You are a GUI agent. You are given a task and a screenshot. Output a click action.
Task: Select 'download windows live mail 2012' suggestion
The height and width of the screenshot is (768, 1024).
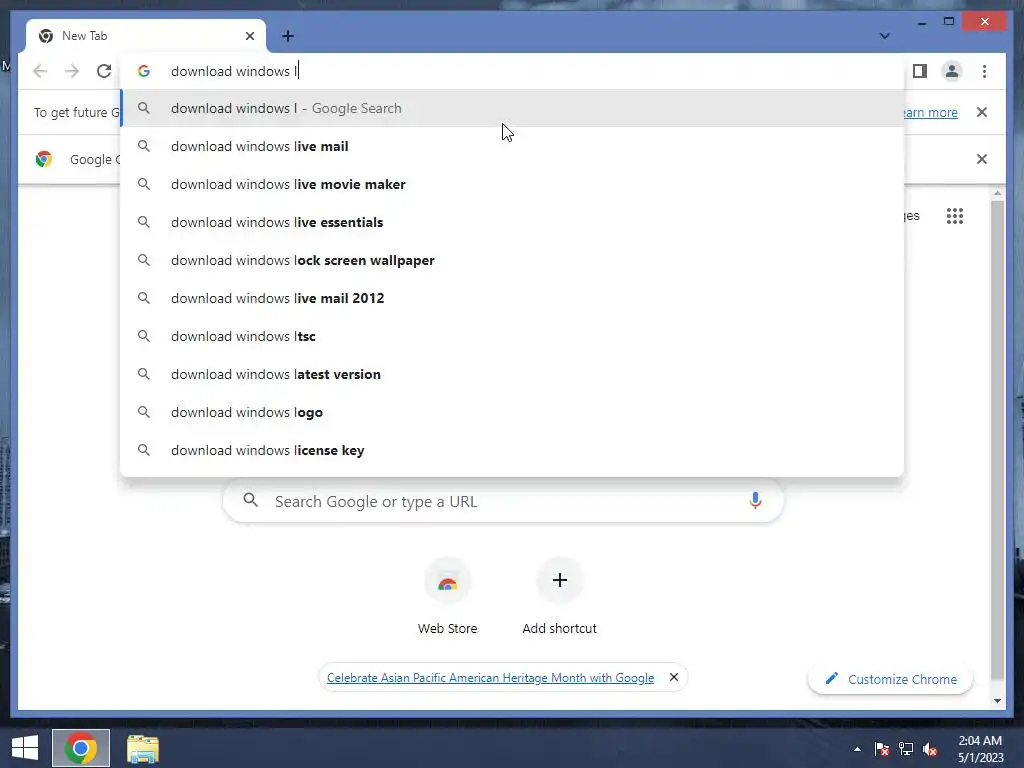pyautogui.click(x=513, y=298)
